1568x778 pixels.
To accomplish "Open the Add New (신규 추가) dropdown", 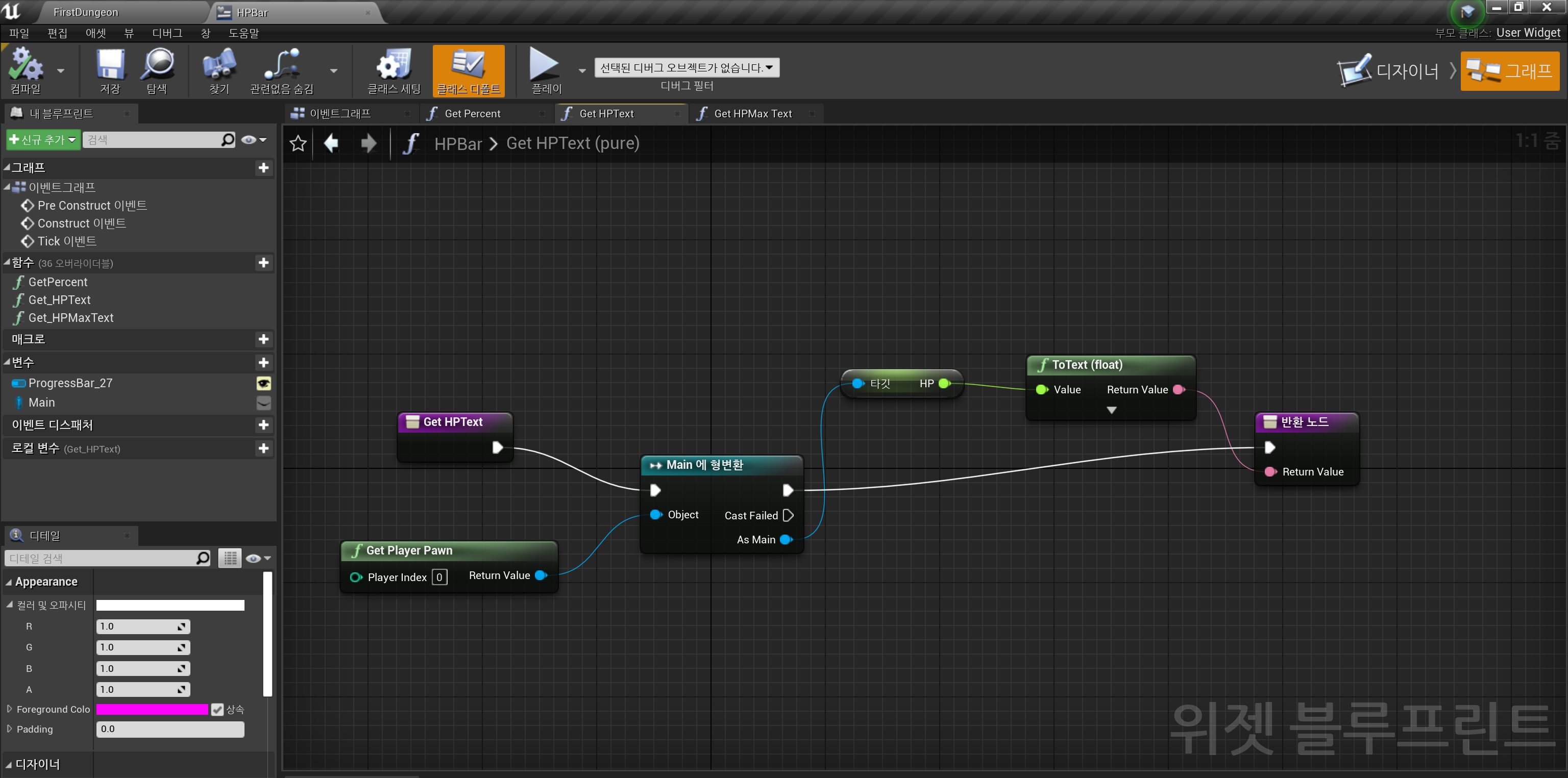I will point(42,139).
